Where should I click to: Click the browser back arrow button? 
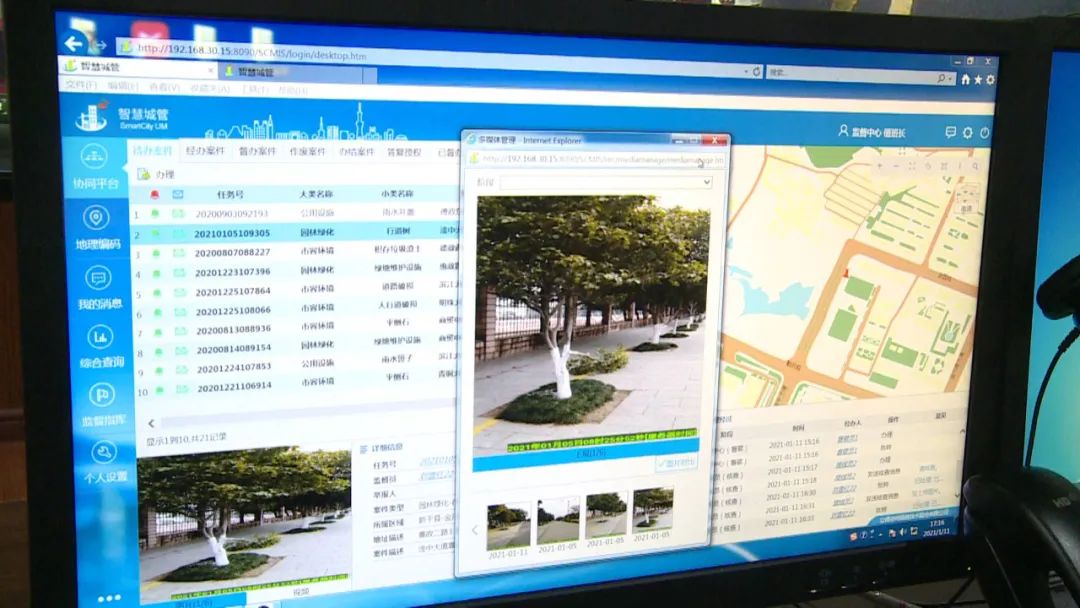click(x=74, y=44)
